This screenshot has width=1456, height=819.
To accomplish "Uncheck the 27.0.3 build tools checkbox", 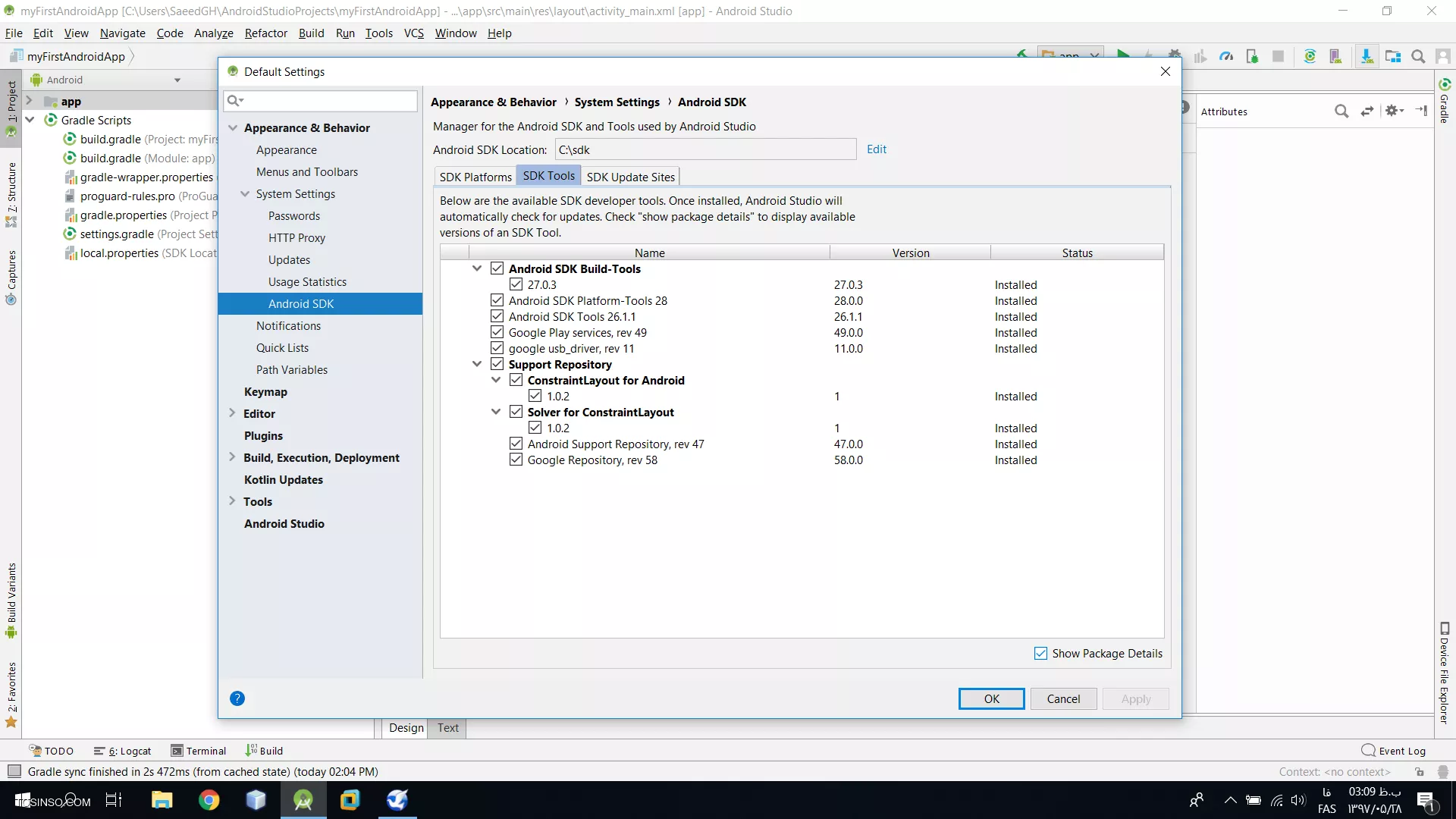I will point(516,284).
